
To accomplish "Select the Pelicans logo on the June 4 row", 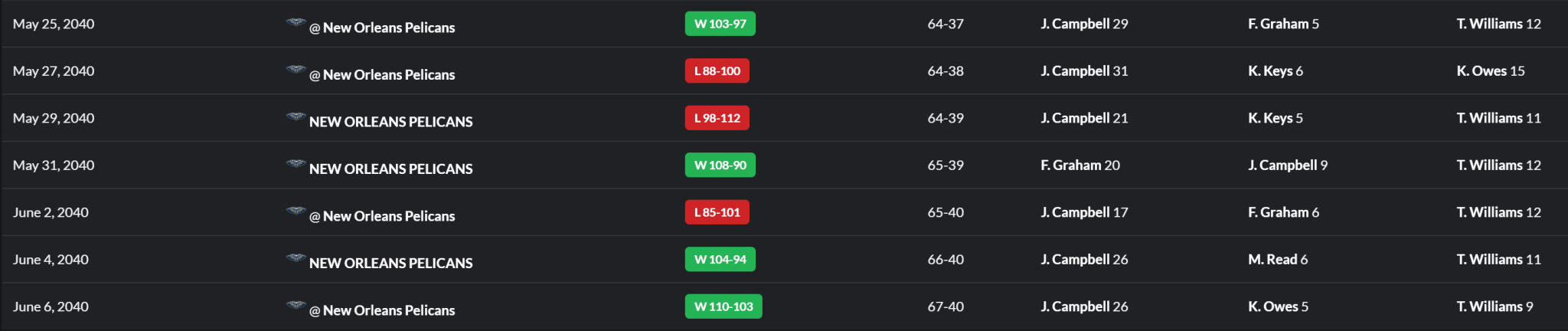I will [296, 258].
